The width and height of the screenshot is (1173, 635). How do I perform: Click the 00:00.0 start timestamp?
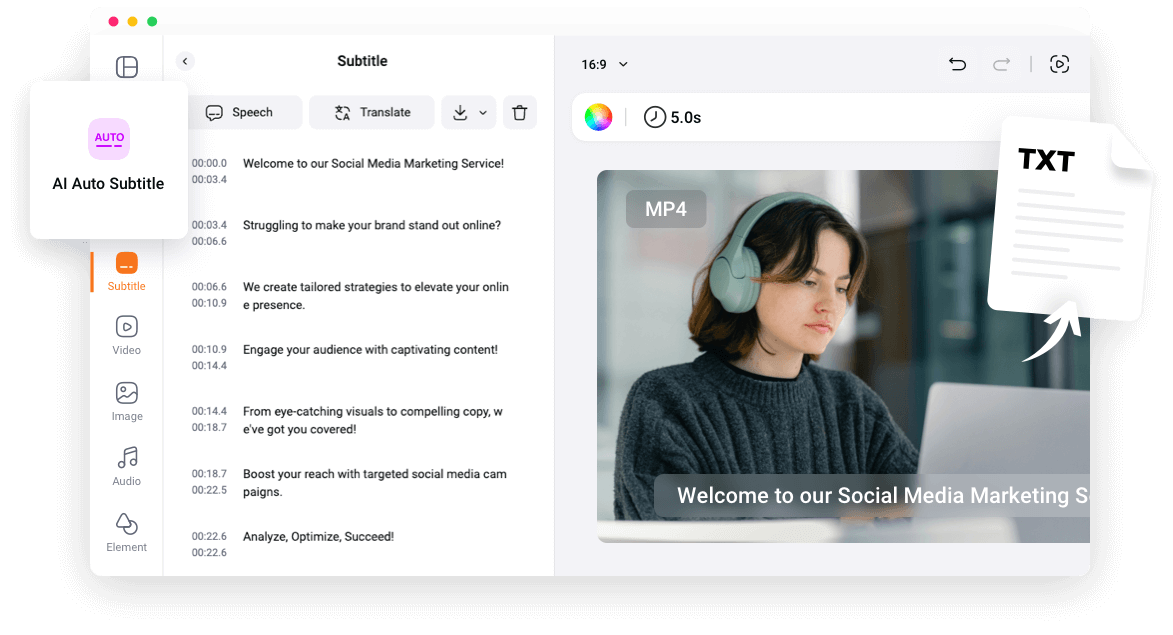pos(209,163)
